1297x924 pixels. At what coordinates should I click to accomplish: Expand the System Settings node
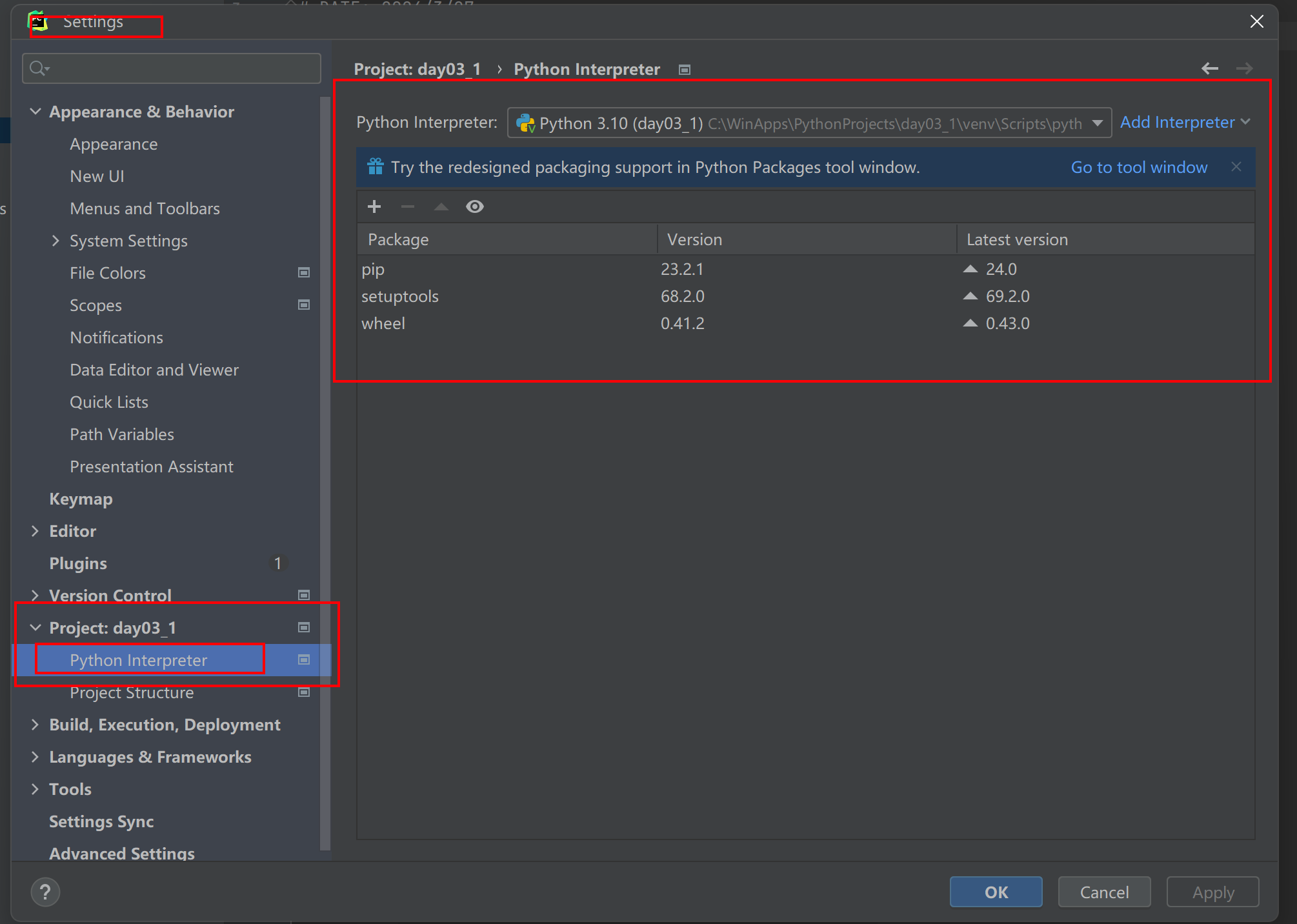(55, 241)
